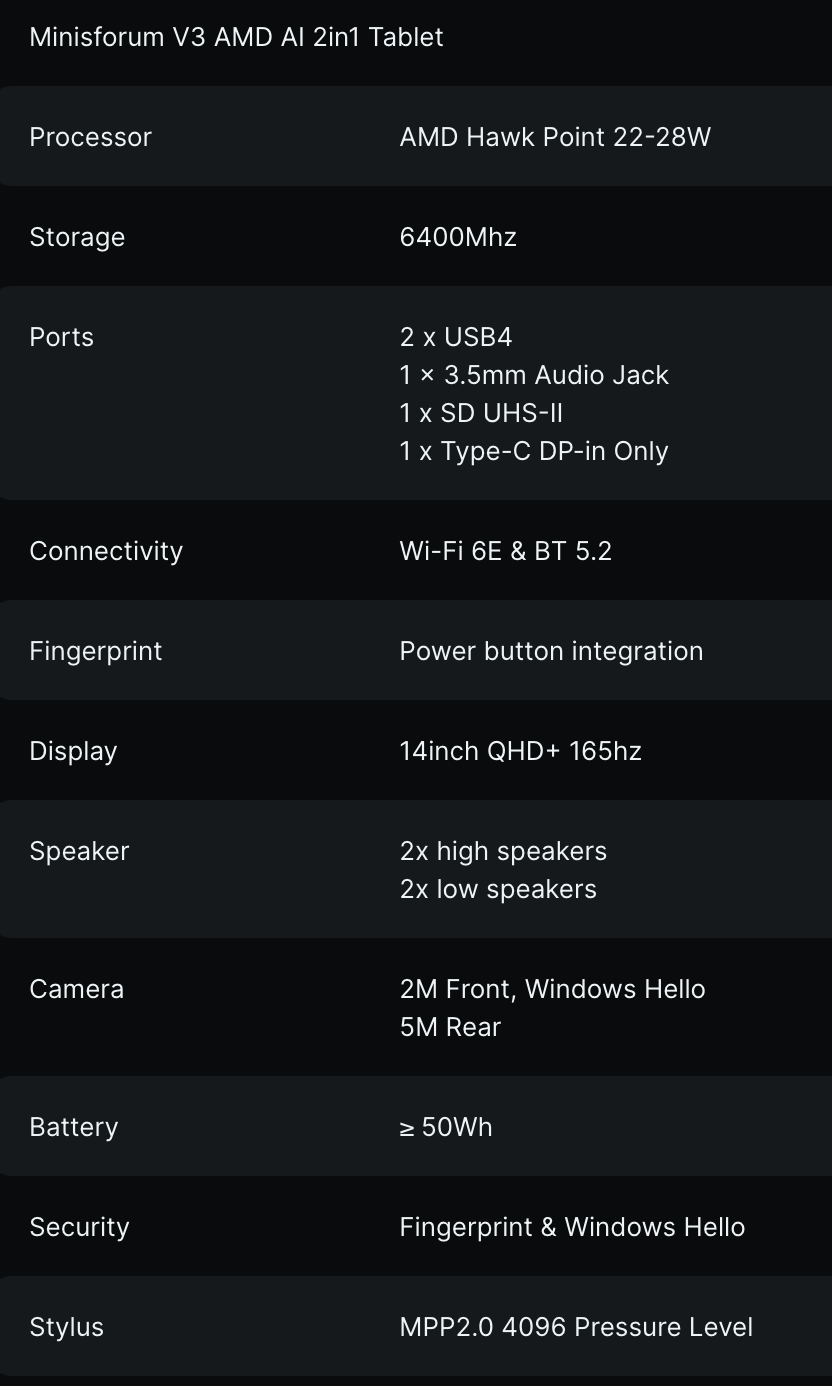This screenshot has height=1386, width=832.
Task: Click the Wi-Fi 6E & BT 5.2 value
Action: click(505, 551)
